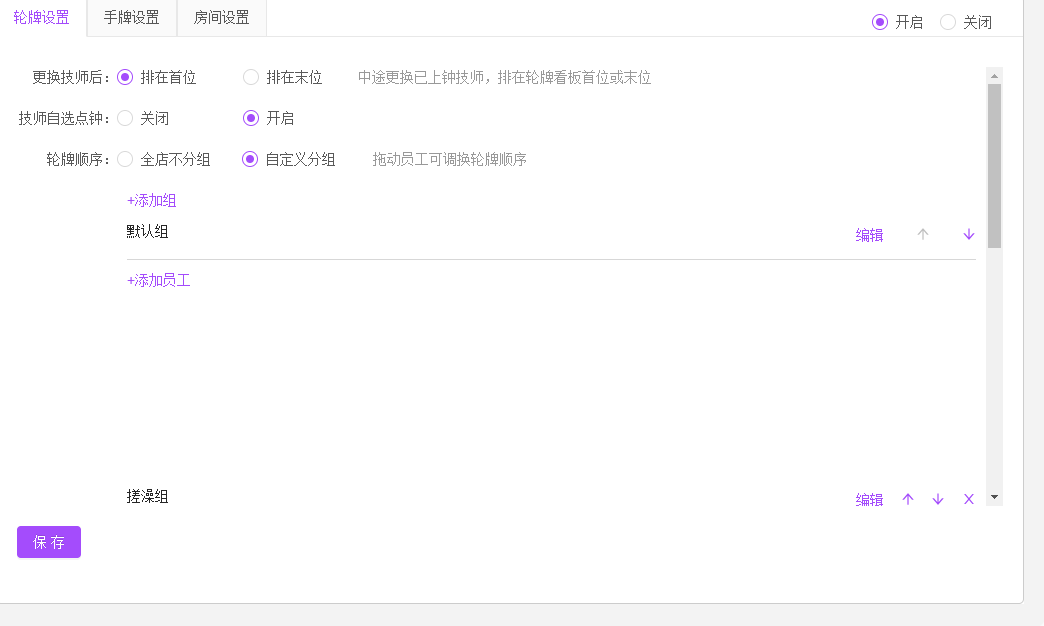Move 搓澡组 down with arrow icon
Image resolution: width=1044 pixels, height=626 pixels.
click(938, 499)
